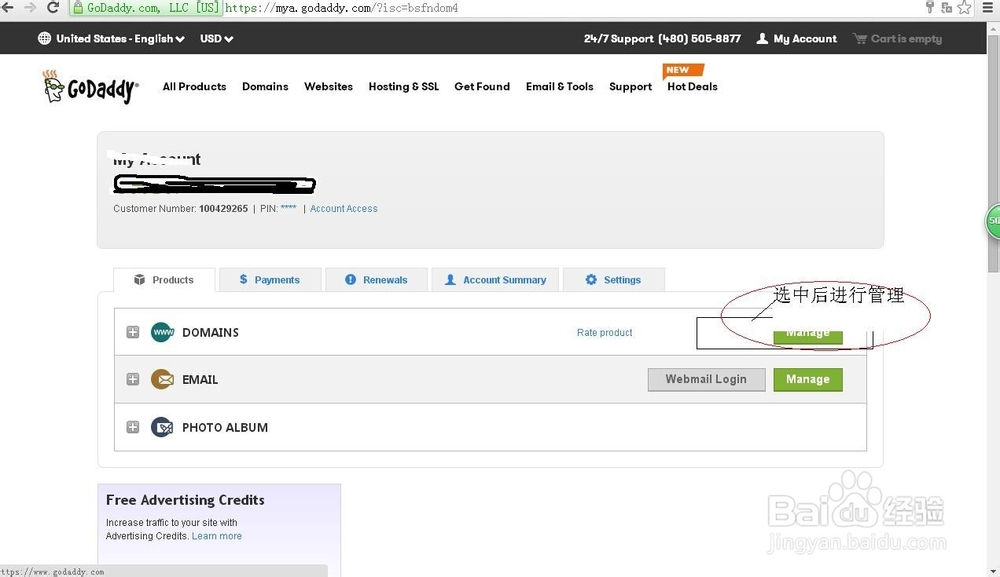Click the My Account person icon
1000x577 pixels.
[762, 38]
